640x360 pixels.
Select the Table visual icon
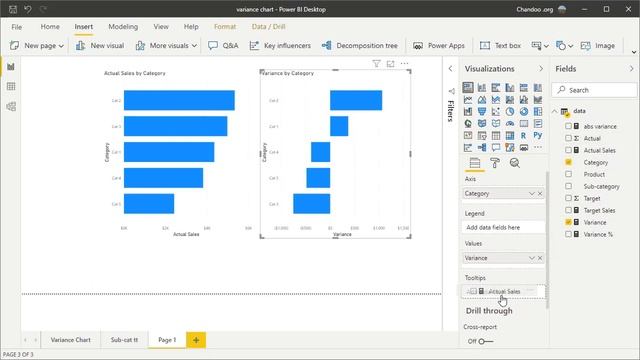[496, 136]
